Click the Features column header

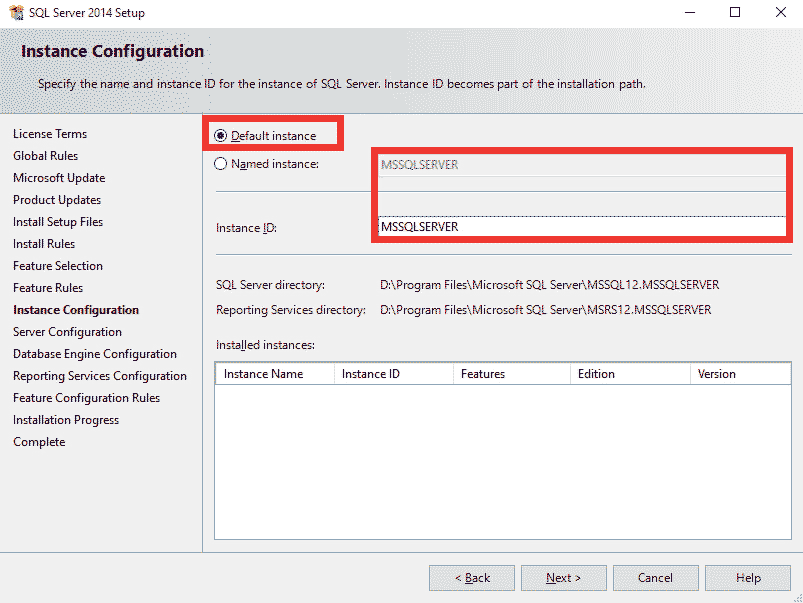tap(483, 373)
